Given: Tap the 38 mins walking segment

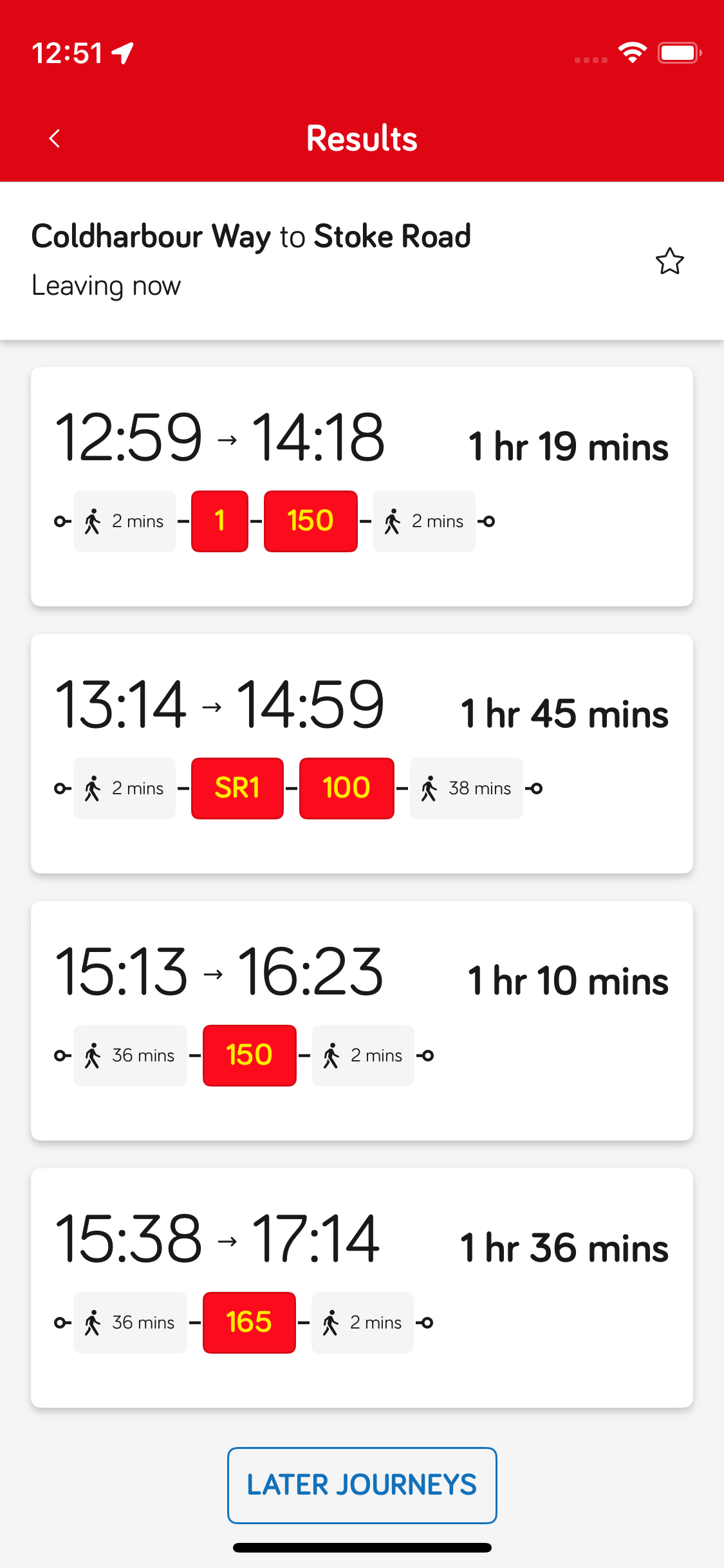Looking at the screenshot, I should point(466,788).
